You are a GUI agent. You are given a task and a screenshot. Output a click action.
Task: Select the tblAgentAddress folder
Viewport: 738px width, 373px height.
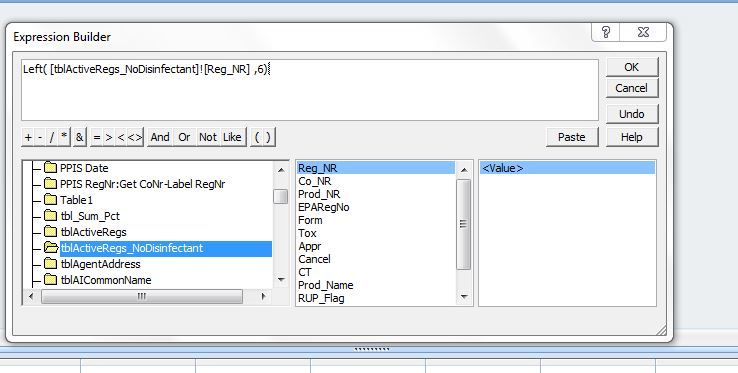coord(100,264)
